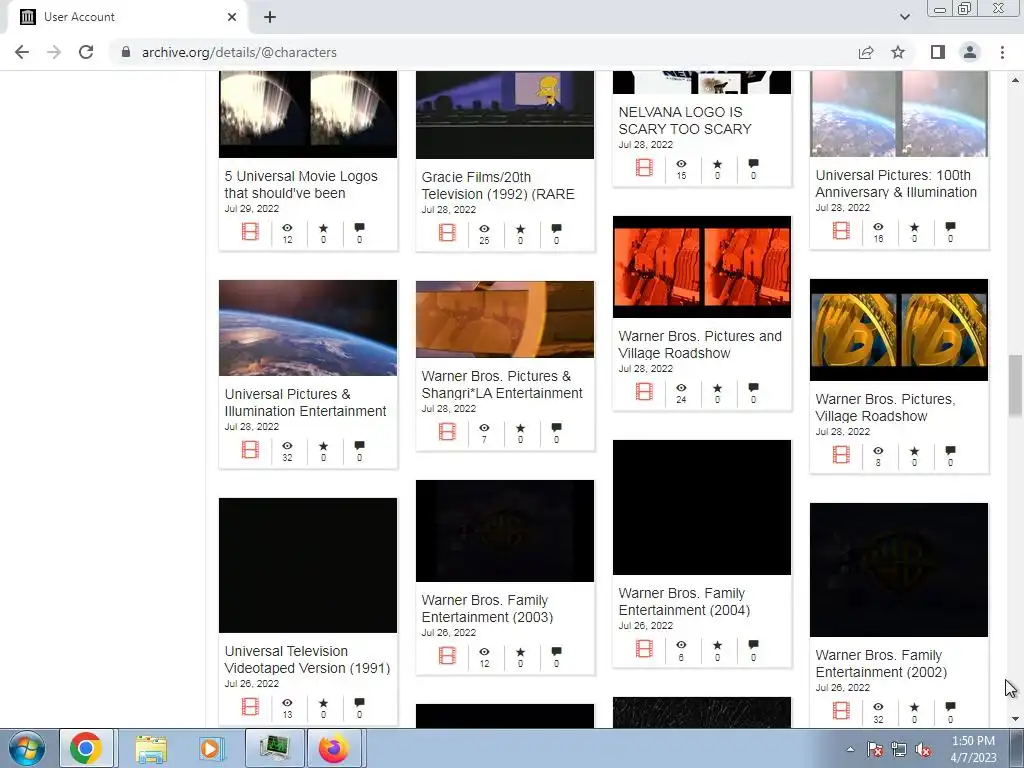Click movie icon on Universal Television Videotaped Version card

(x=250, y=707)
